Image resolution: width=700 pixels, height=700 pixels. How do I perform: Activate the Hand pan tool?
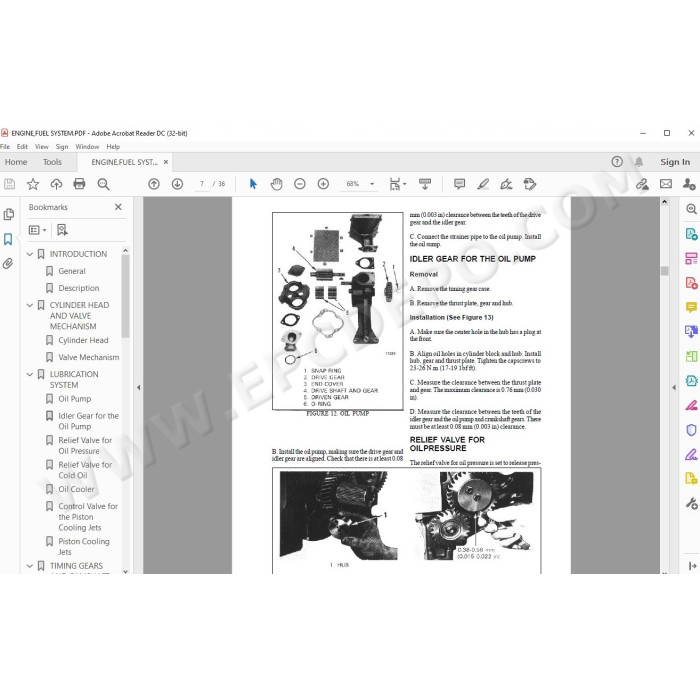277,184
